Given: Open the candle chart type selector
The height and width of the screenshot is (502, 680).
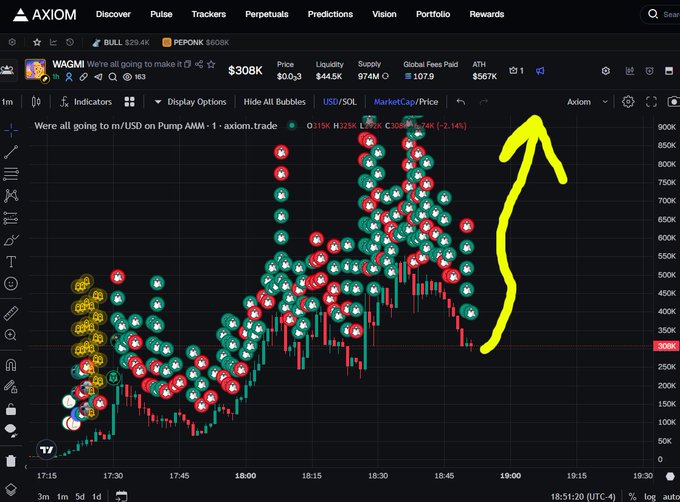Looking at the screenshot, I should pos(36,102).
